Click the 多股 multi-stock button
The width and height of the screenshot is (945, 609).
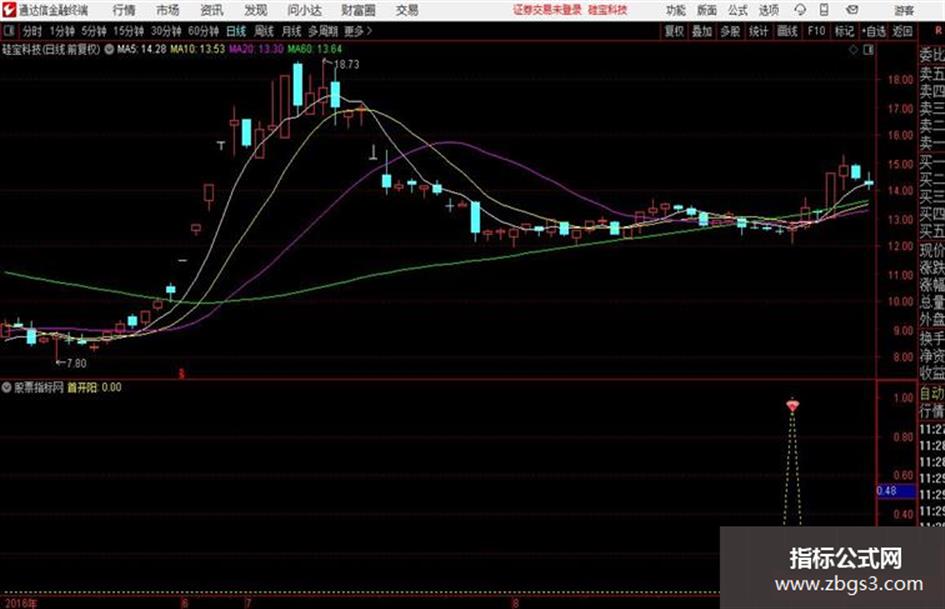730,31
